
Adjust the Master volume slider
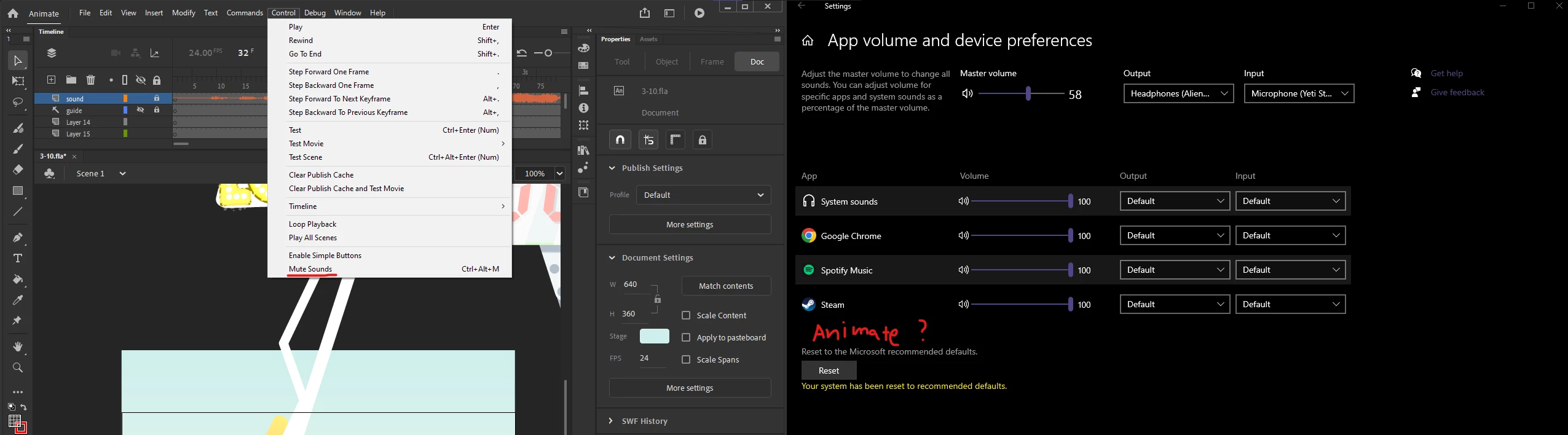[x=1021, y=93]
